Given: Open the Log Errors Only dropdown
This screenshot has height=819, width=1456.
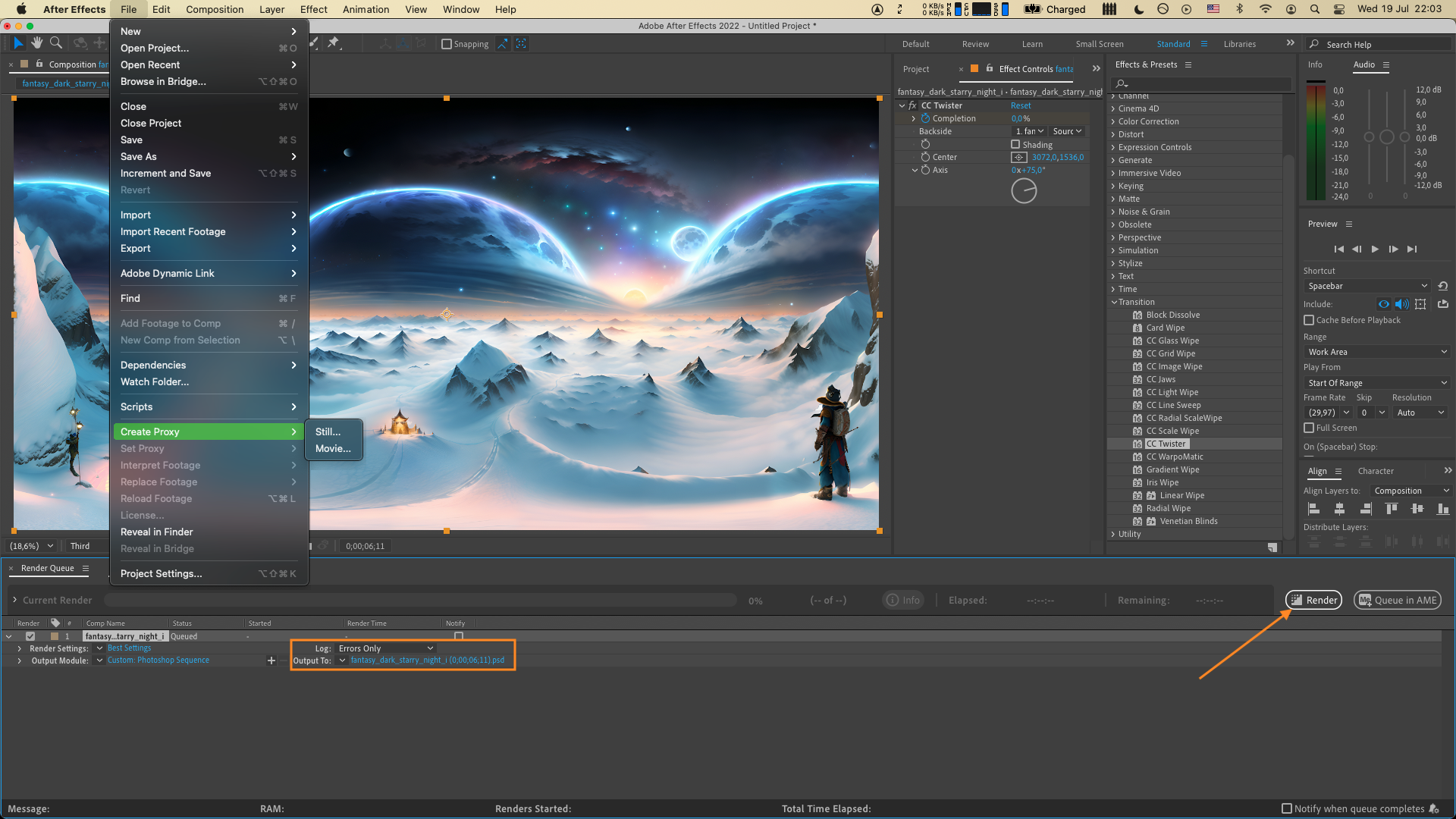Looking at the screenshot, I should [x=385, y=648].
